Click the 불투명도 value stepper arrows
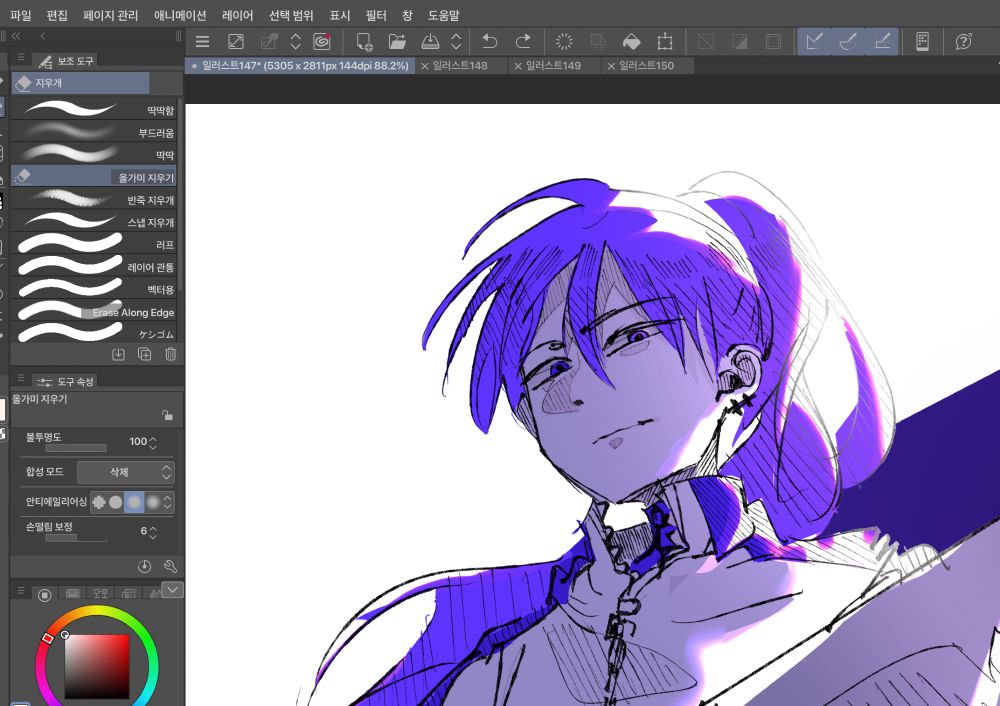1000x706 pixels. pyautogui.click(x=153, y=443)
